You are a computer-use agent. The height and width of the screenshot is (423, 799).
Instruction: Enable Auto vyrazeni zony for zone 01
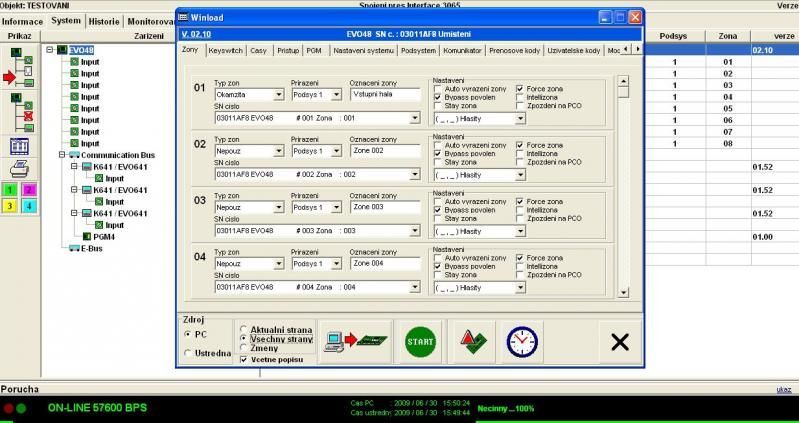[438, 89]
